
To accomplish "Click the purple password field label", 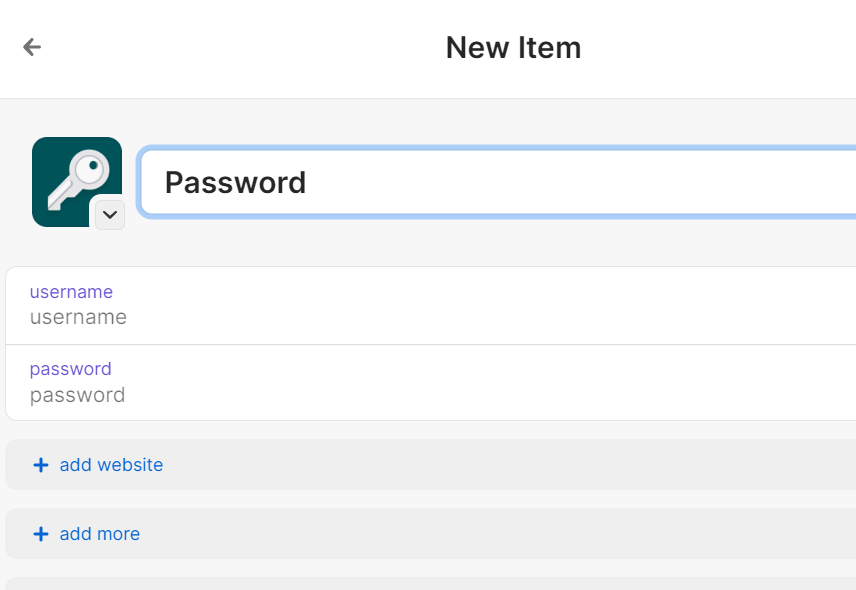I will click(70, 369).
